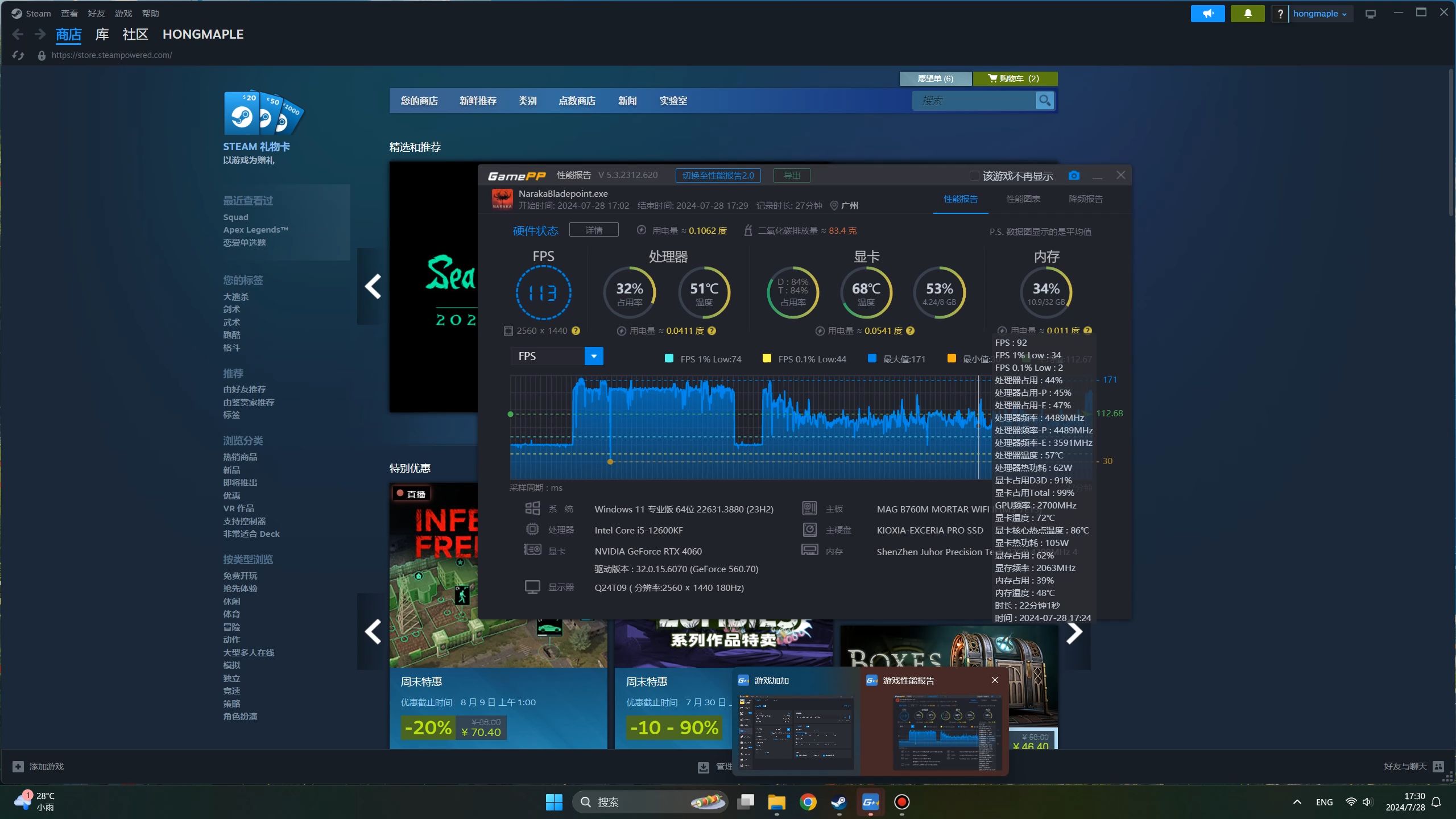The image size is (1456, 819).
Task: Open the 帮助 menu
Action: 150,14
